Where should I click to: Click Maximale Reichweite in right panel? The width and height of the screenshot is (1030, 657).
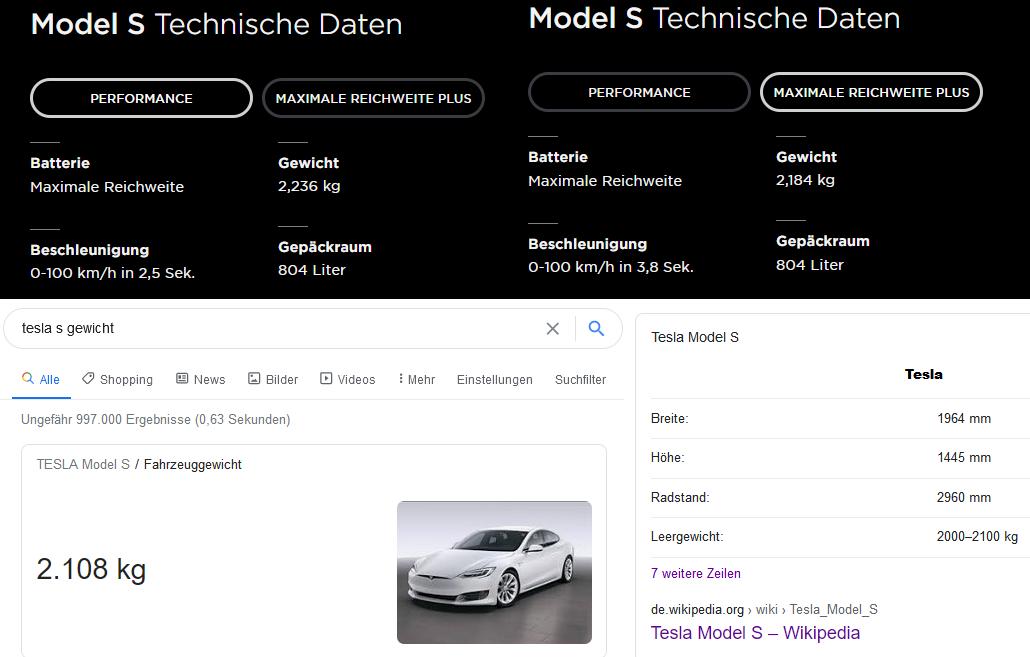tap(605, 181)
